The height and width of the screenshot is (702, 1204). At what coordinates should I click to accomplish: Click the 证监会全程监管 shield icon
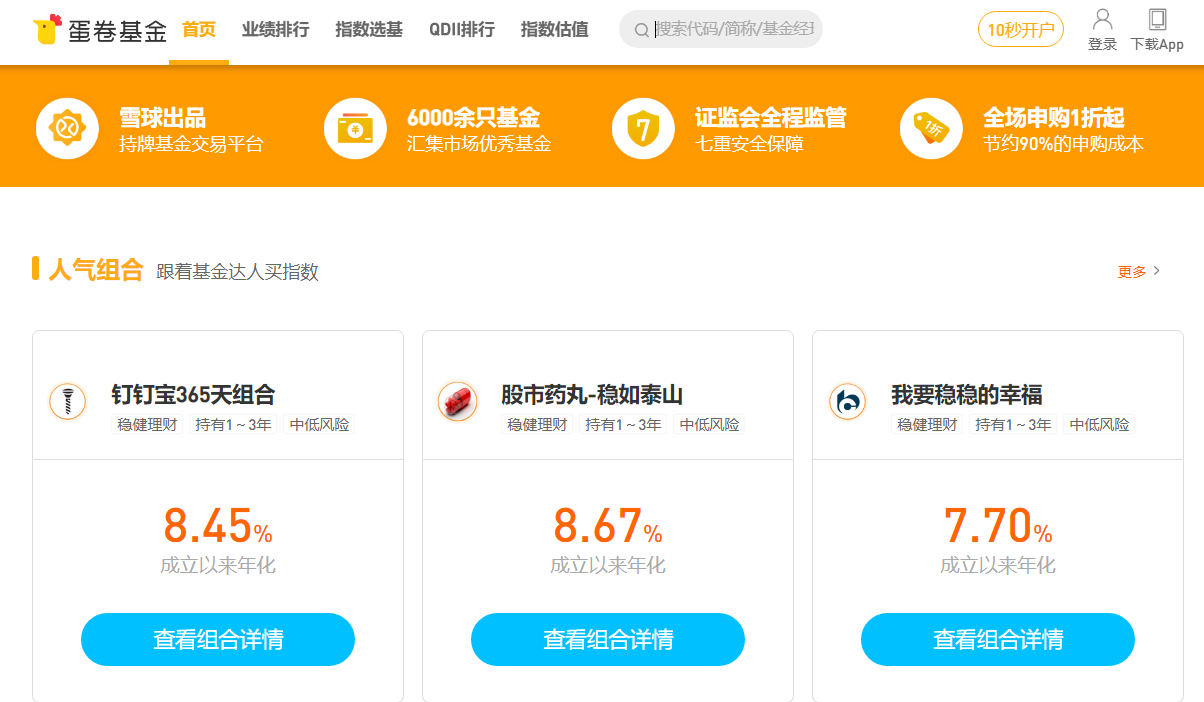643,128
